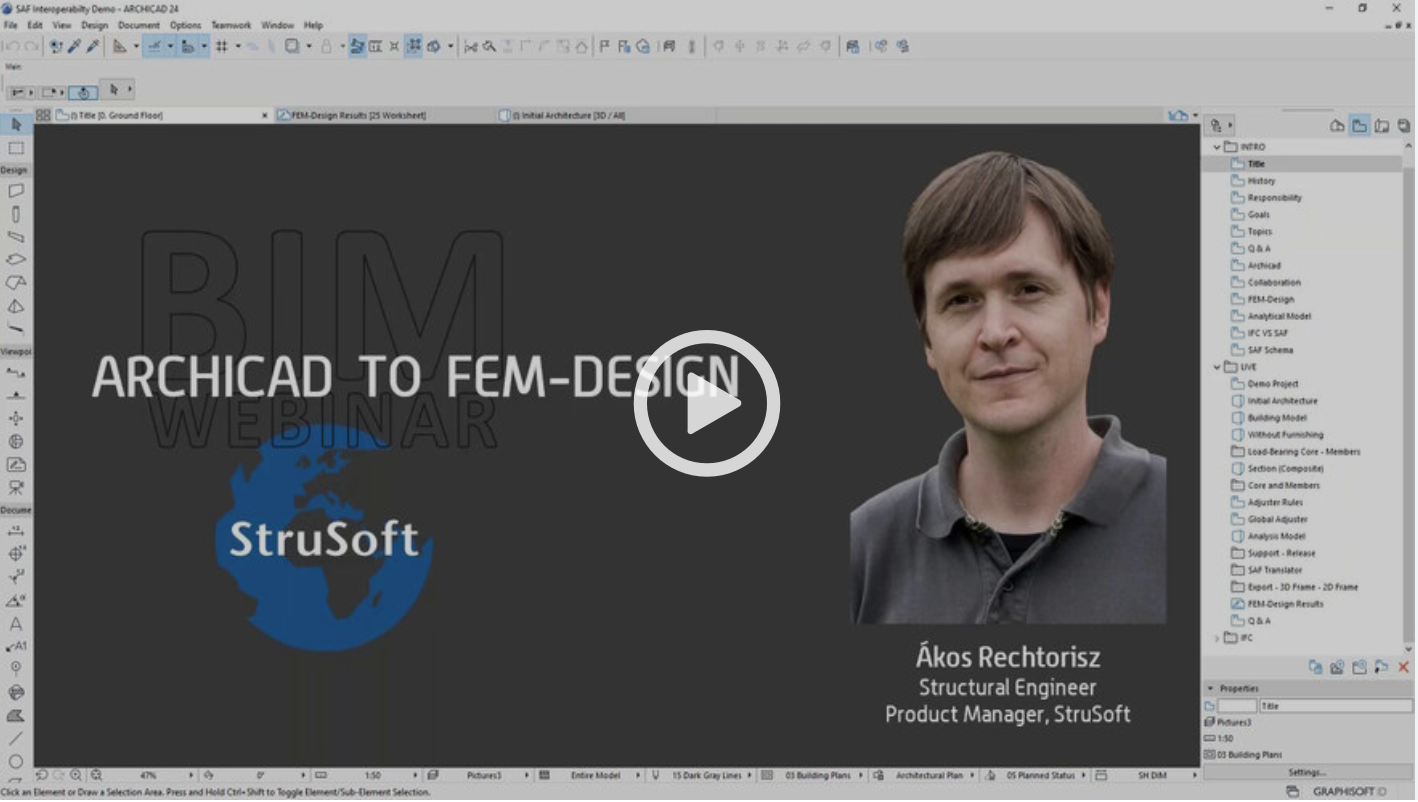
Task: Click Zoom In magnifier on the bottom bar
Action: tap(76, 775)
